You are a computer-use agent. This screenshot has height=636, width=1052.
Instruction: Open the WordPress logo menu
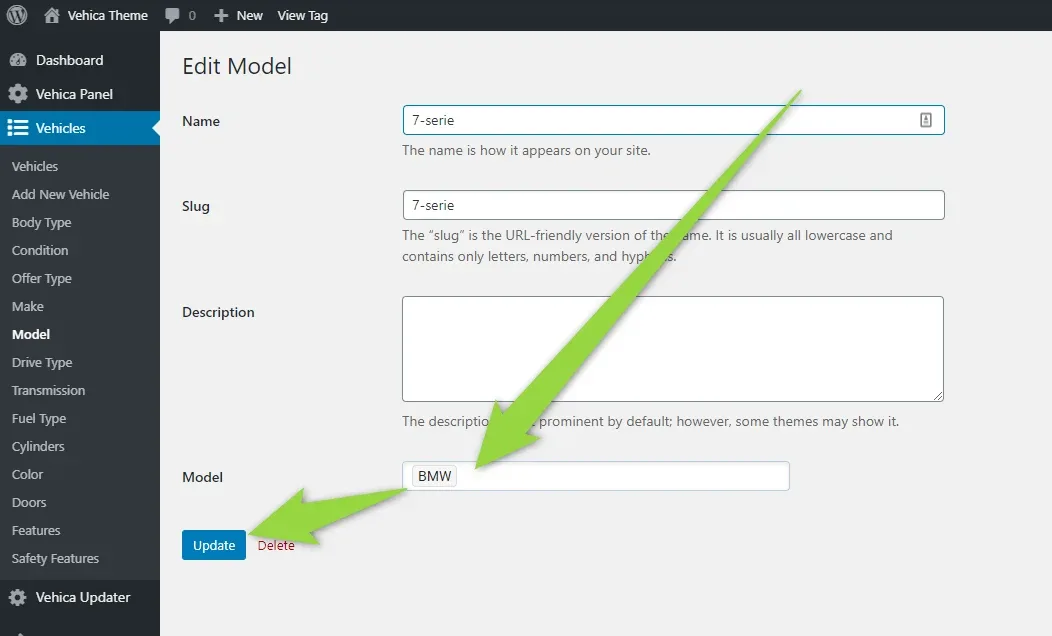click(17, 15)
